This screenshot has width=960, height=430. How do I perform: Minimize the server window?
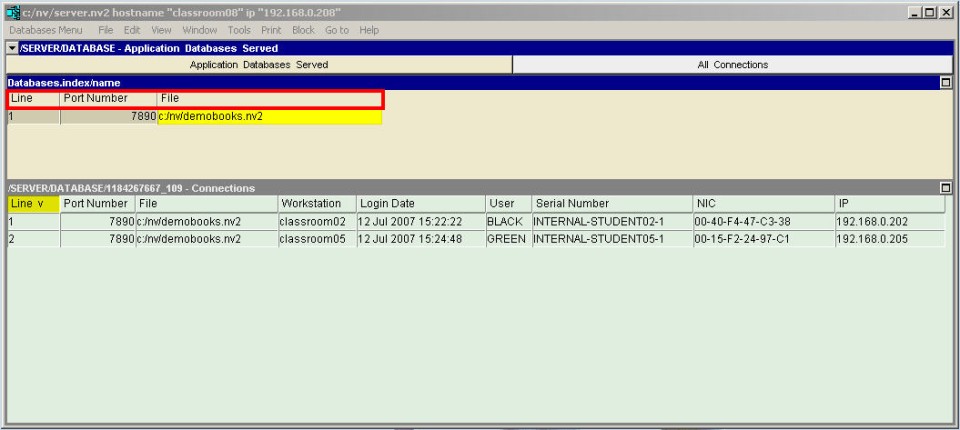[909, 11]
